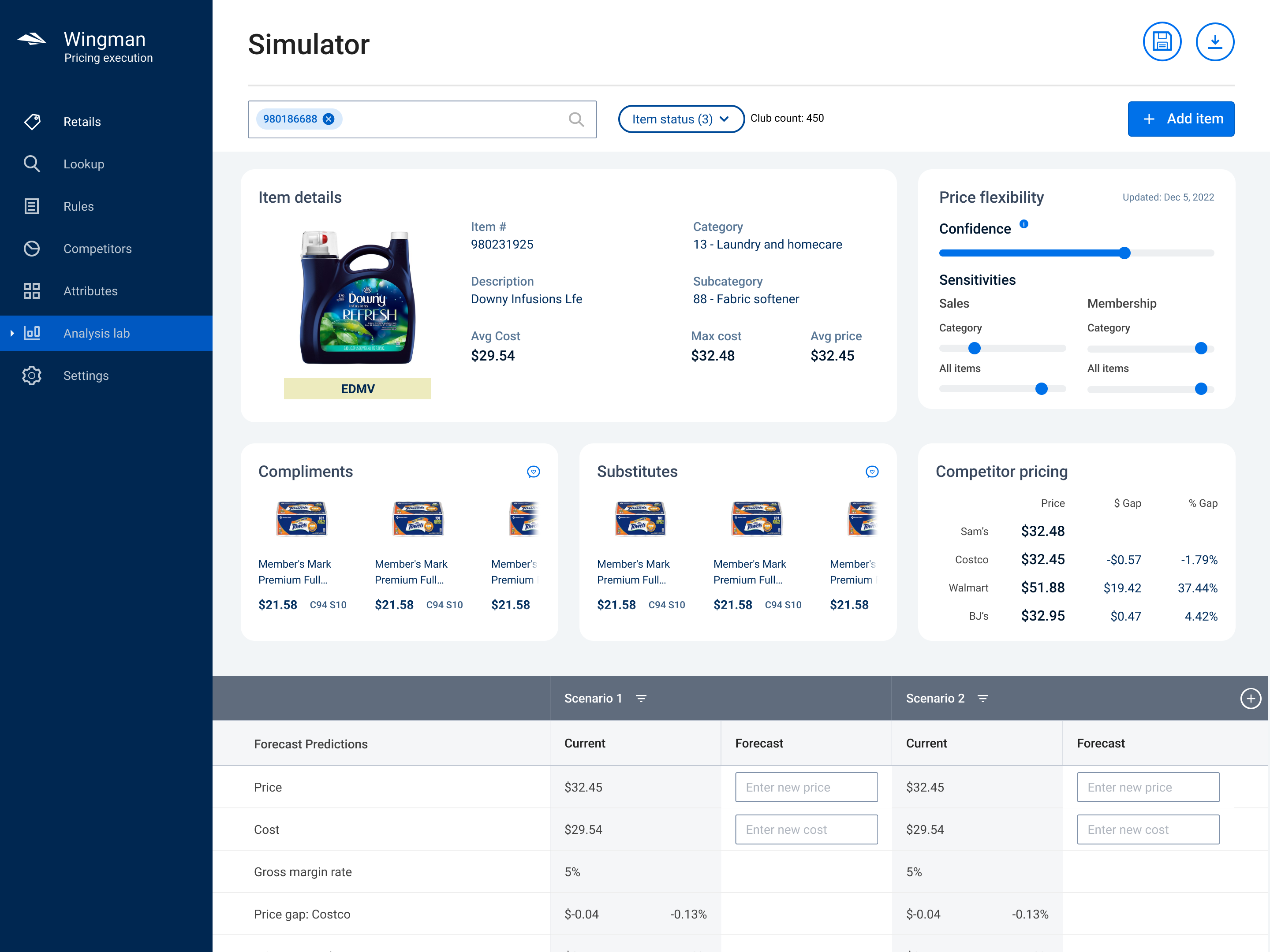Image resolution: width=1270 pixels, height=952 pixels.
Task: Click the download icon button
Action: (x=1214, y=42)
